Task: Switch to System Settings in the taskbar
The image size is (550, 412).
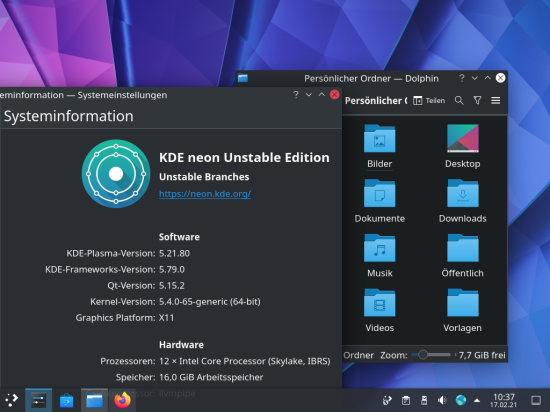Action: (x=38, y=400)
